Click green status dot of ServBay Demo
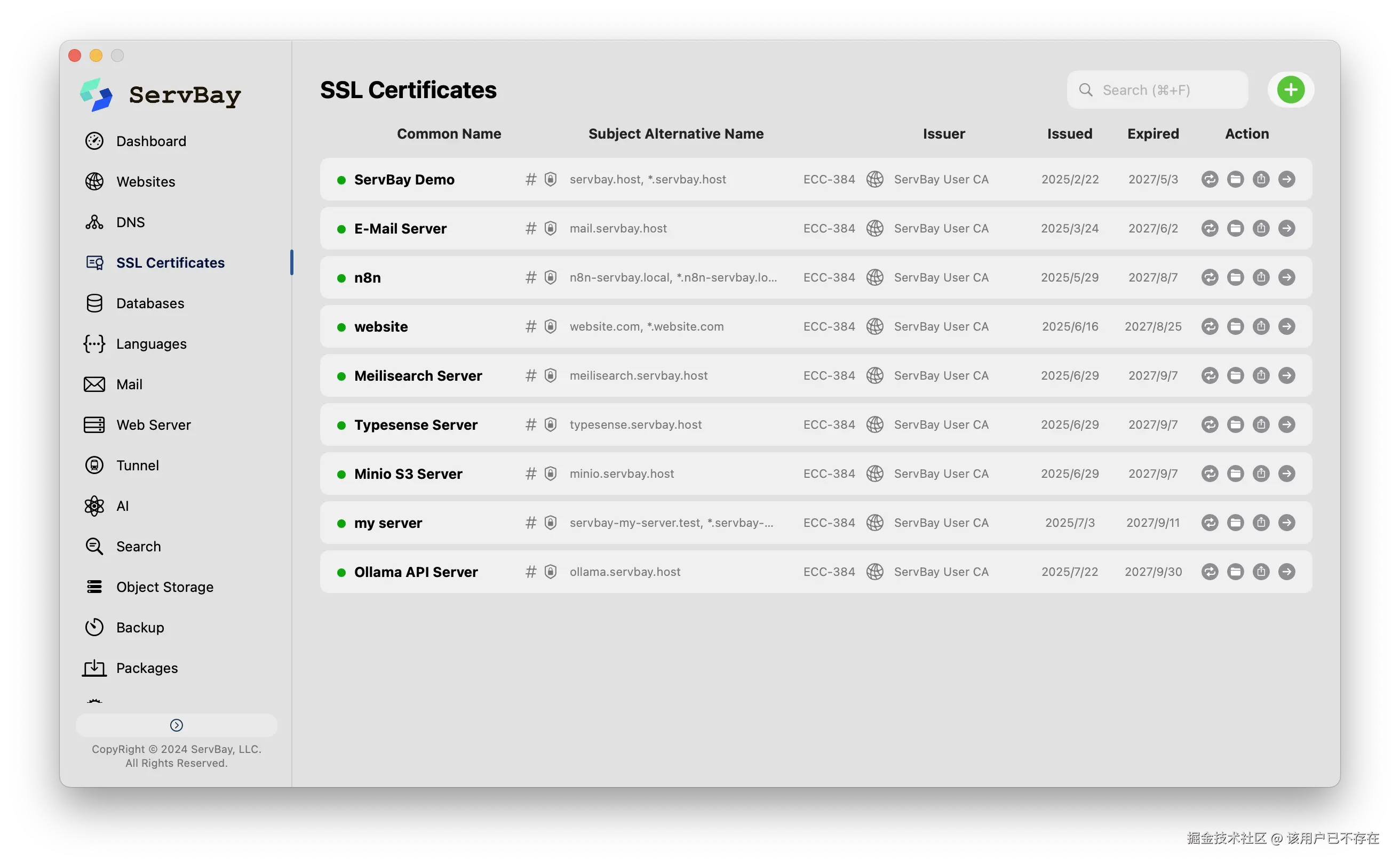 coord(341,180)
